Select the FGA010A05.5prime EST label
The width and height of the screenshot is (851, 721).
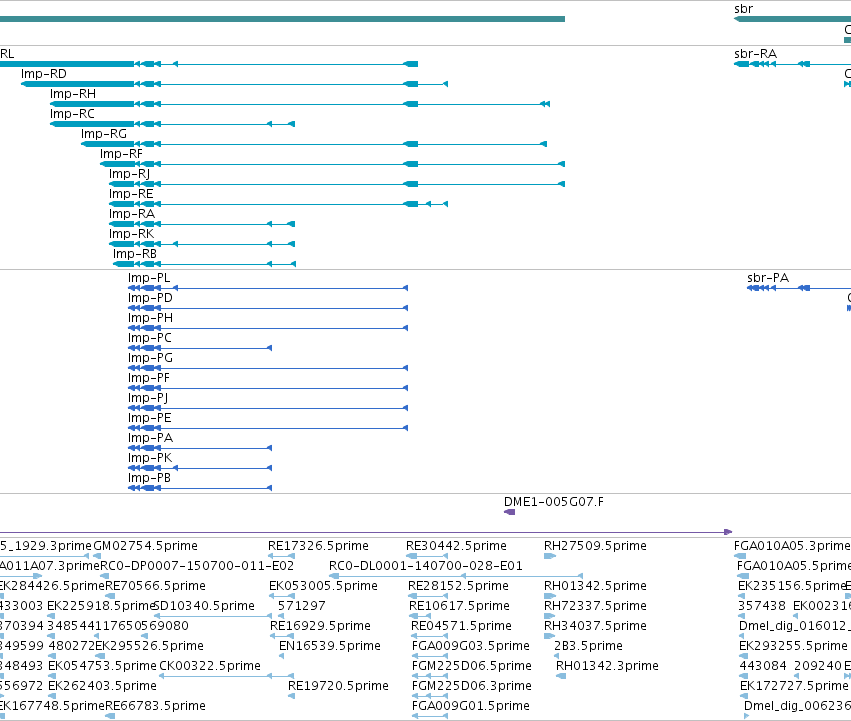click(x=793, y=566)
